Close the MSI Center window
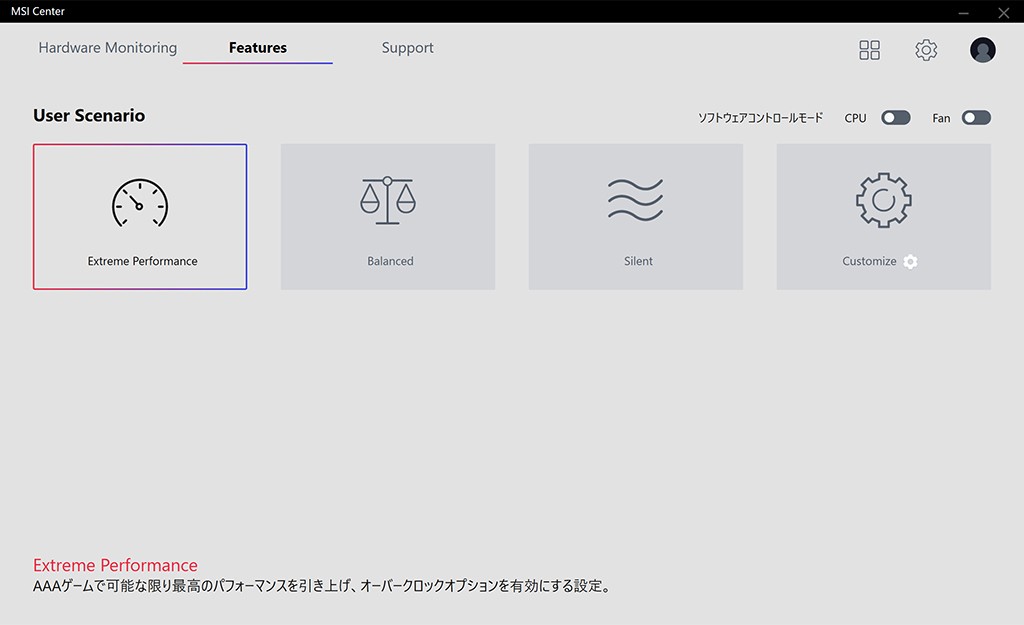The height and width of the screenshot is (625, 1024). (x=1003, y=12)
